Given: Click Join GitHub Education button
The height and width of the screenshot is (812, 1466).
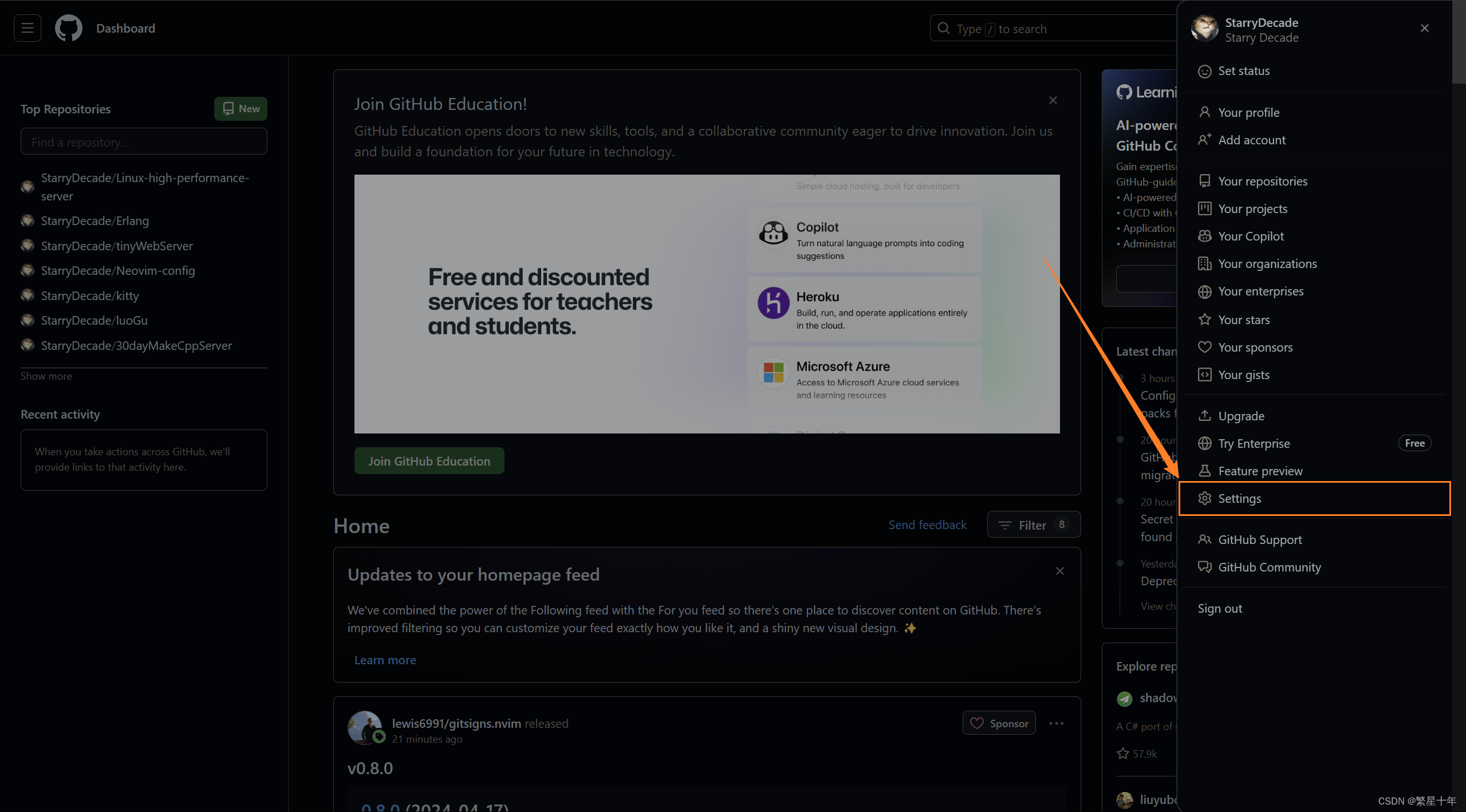Looking at the screenshot, I should [x=429, y=461].
